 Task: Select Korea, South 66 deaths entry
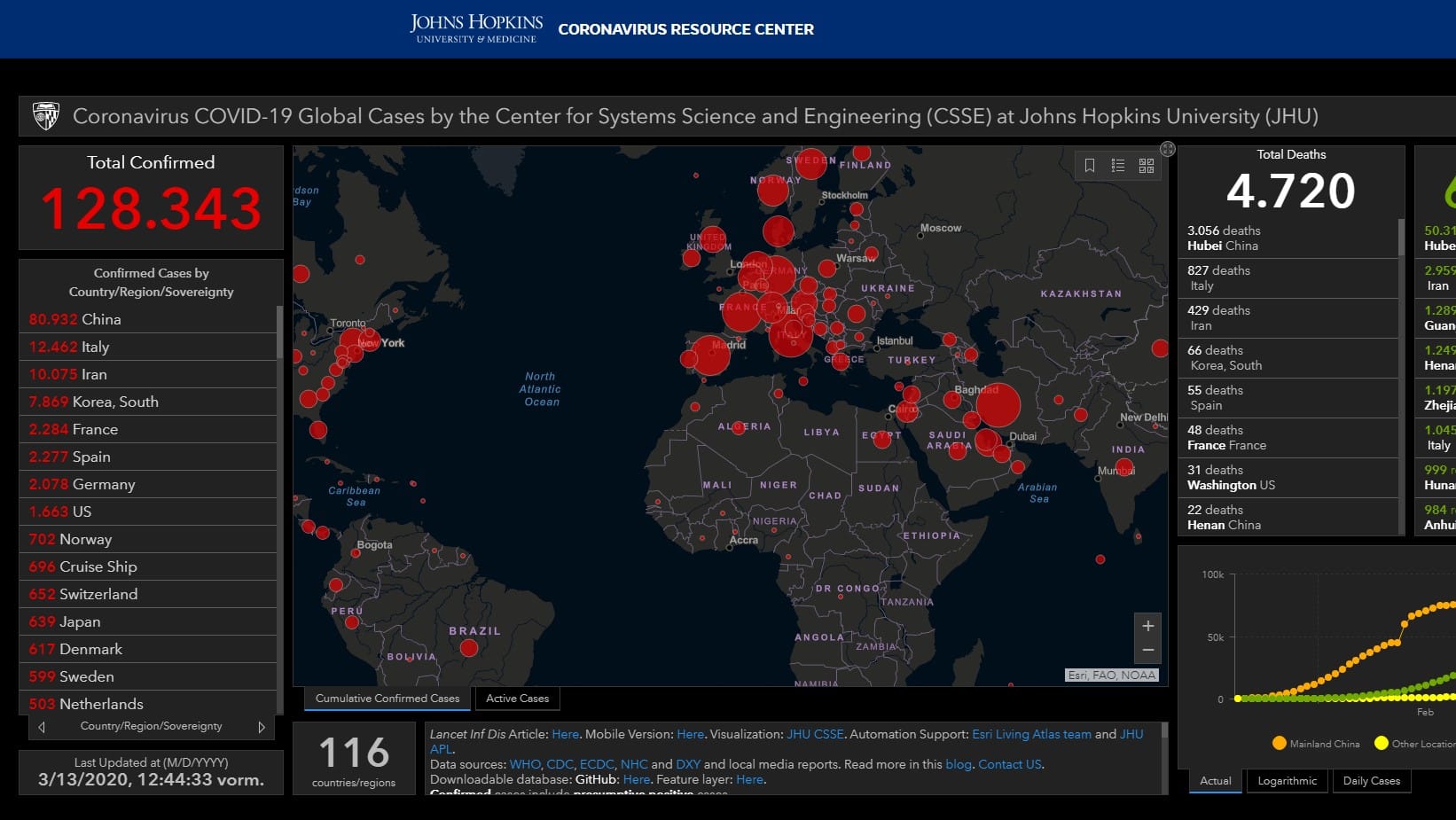tap(1288, 357)
